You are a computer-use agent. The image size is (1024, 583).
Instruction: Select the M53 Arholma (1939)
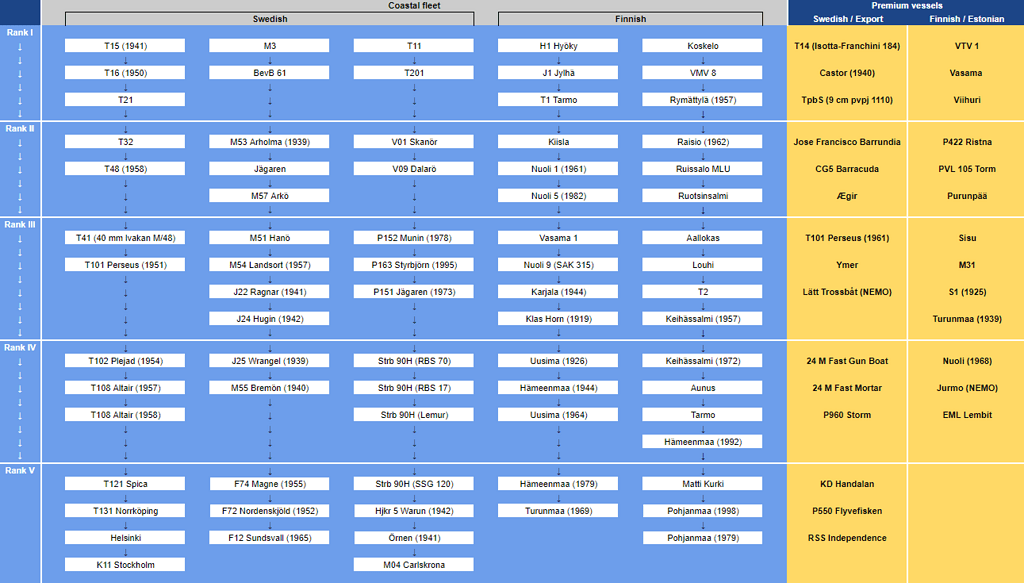268,140
